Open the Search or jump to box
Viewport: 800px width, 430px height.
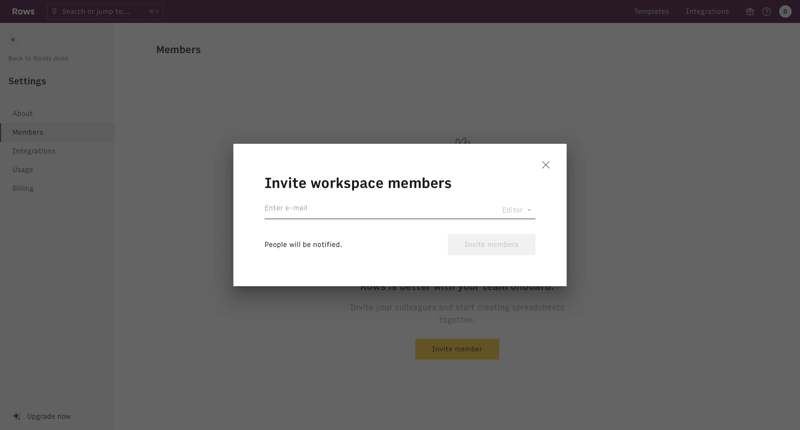coord(105,11)
